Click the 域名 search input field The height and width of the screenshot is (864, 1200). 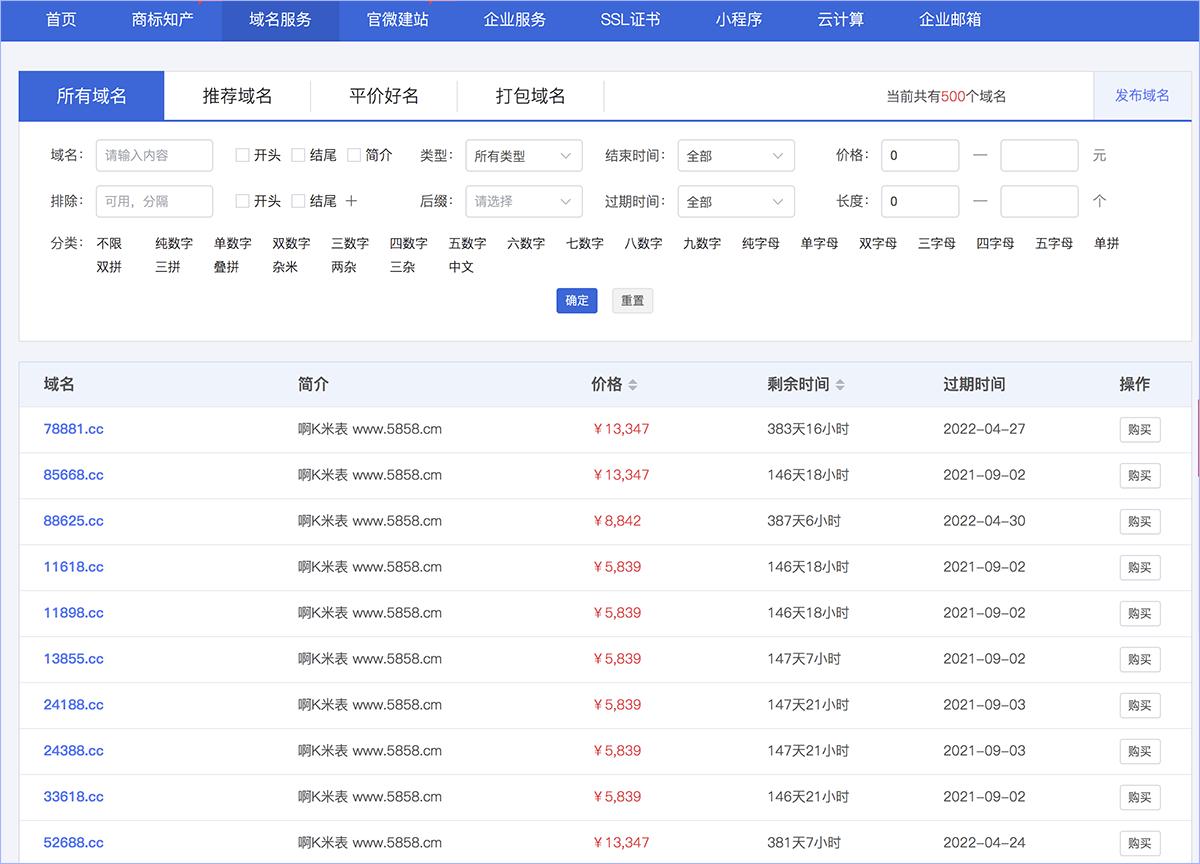(154, 155)
